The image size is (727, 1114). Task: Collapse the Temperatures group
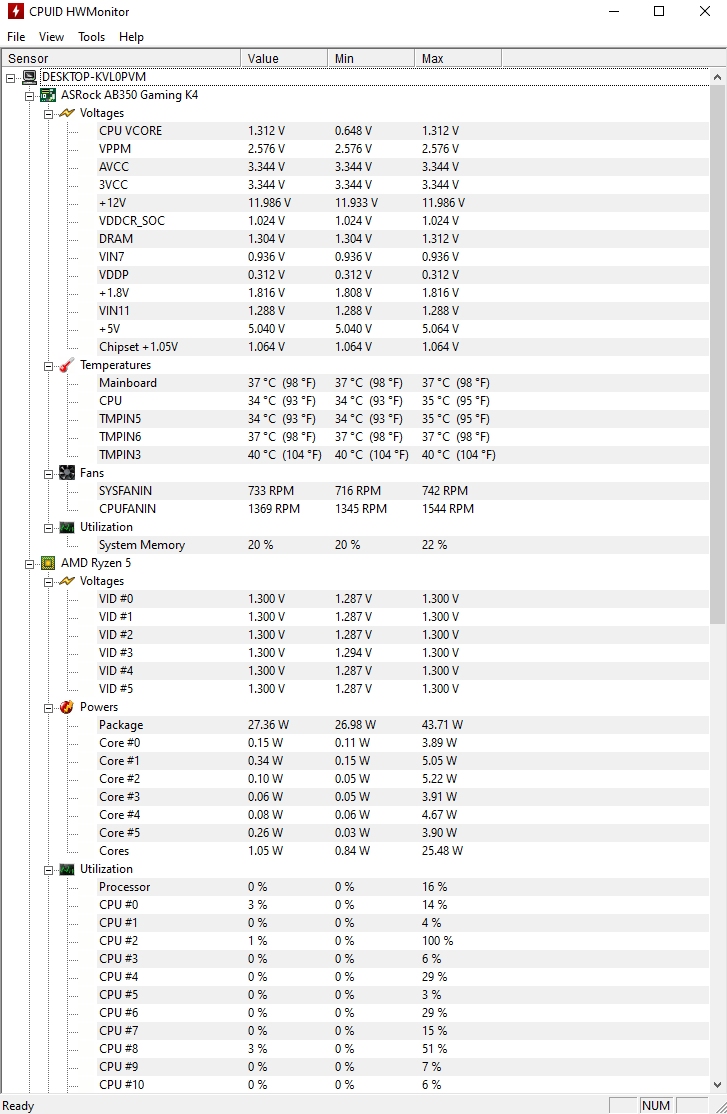click(x=48, y=366)
